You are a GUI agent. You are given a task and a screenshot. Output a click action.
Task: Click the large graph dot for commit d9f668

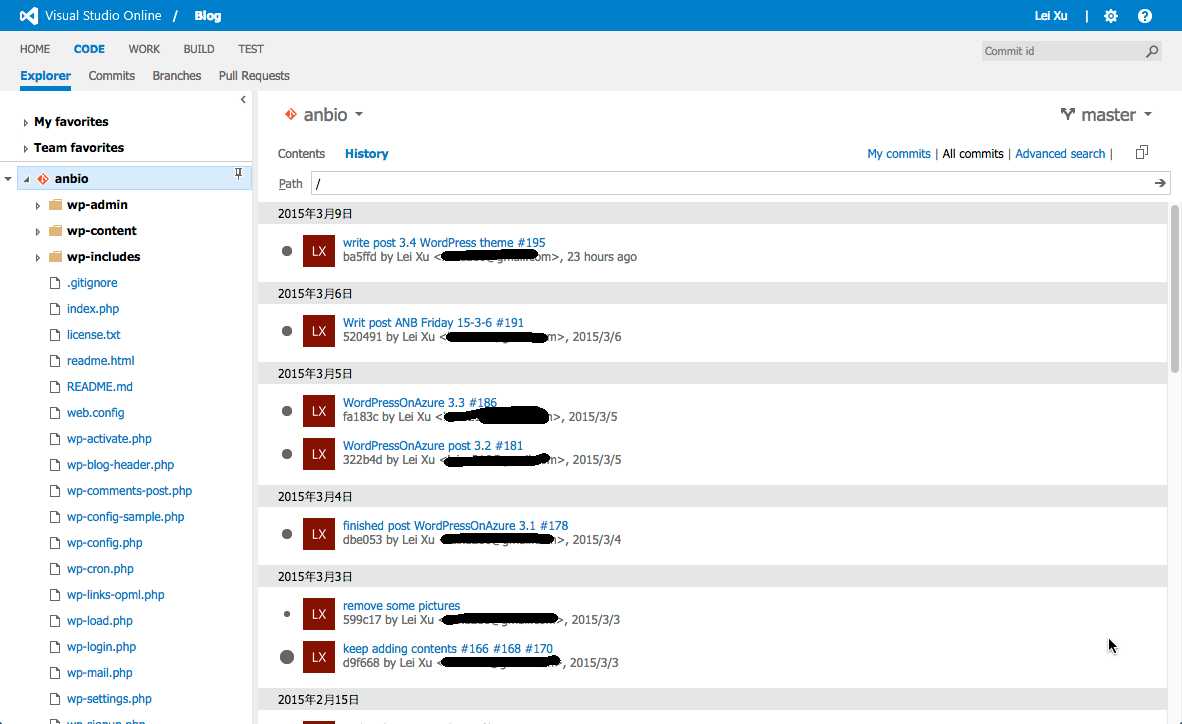(x=286, y=657)
